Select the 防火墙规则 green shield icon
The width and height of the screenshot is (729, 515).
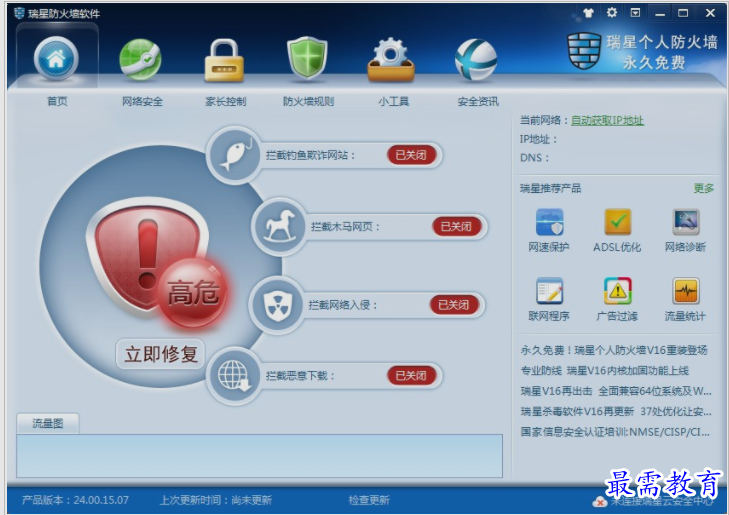pyautogui.click(x=307, y=59)
